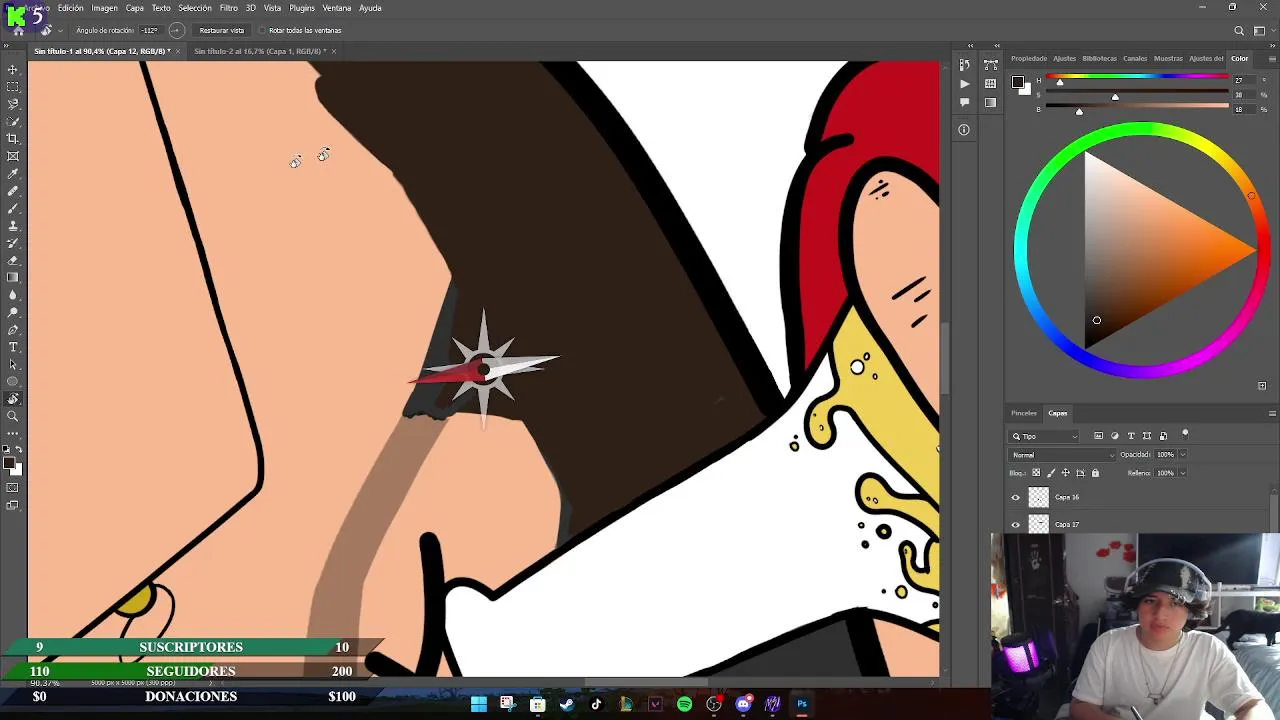This screenshot has height=720, width=1280.
Task: Click the saturation S slider
Action: click(1138, 92)
